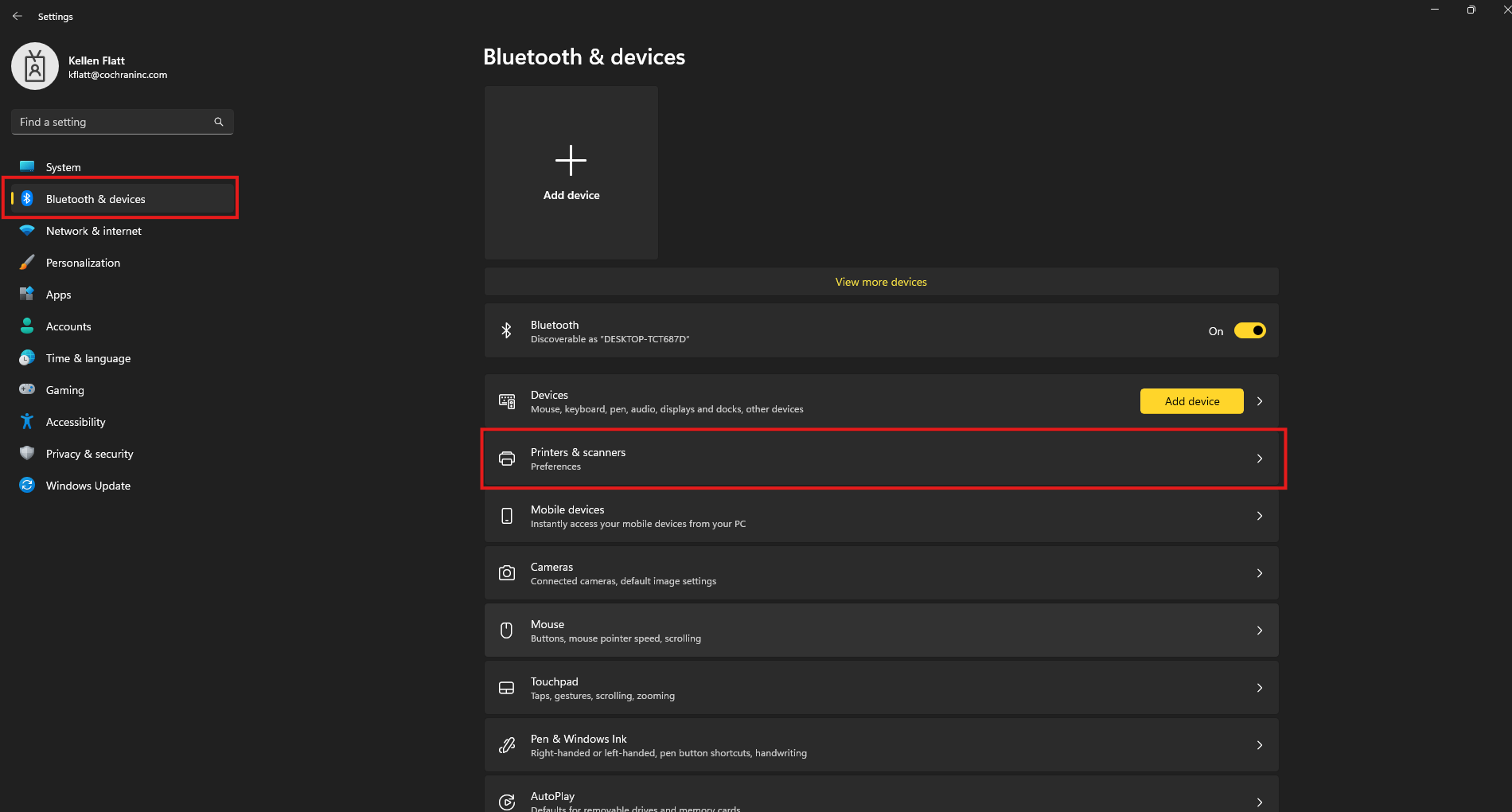Click the Cameras row title
This screenshot has width=1512, height=812.
[x=551, y=567]
